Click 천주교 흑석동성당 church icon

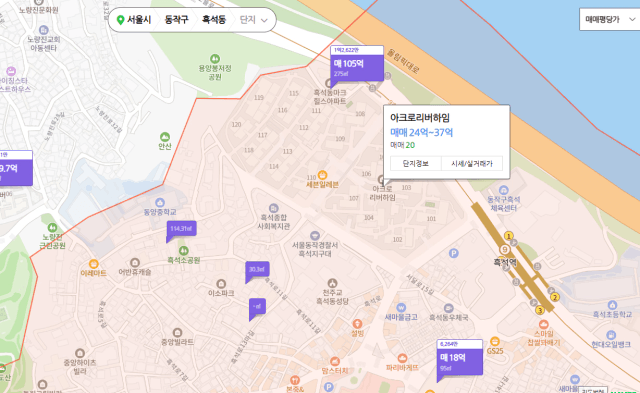pos(332,283)
